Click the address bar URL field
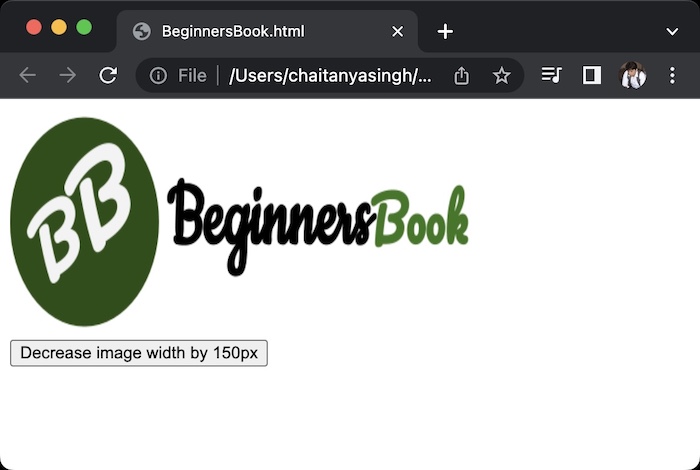This screenshot has height=470, width=700. [x=330, y=75]
